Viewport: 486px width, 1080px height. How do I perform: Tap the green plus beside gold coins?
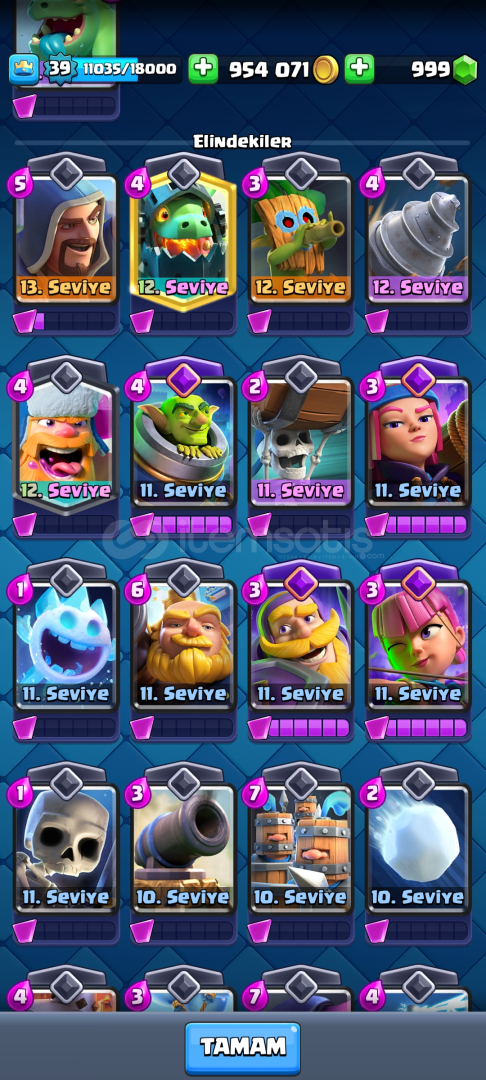pyautogui.click(x=203, y=69)
